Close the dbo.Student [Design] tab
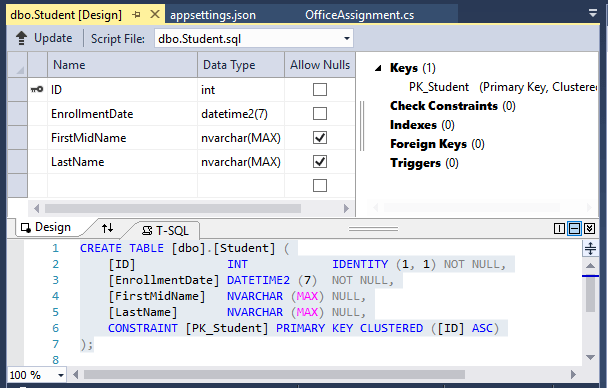The width and height of the screenshot is (608, 388). [155, 14]
